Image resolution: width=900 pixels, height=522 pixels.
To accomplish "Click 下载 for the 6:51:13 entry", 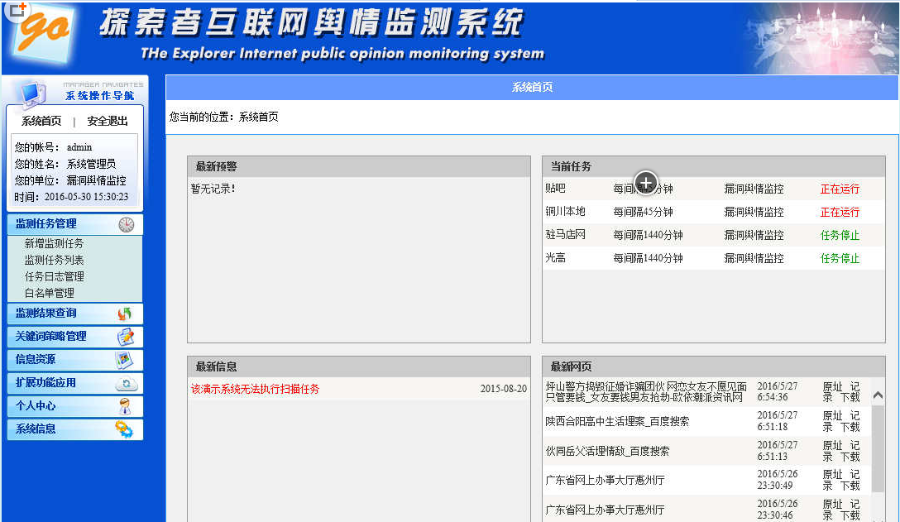I will (850, 457).
